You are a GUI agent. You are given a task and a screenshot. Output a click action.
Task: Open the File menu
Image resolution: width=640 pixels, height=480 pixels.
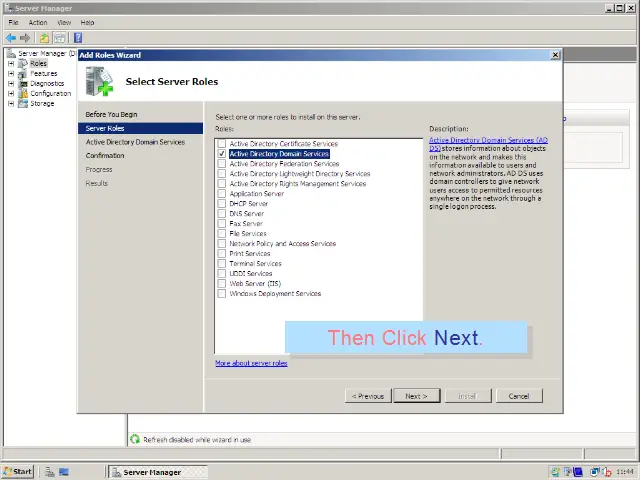pos(13,22)
